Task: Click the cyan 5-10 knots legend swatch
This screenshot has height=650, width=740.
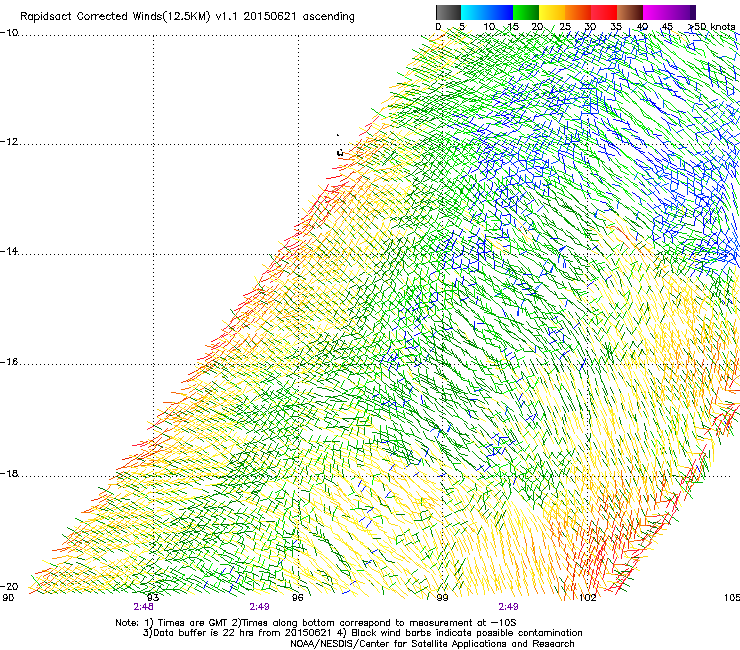Action: click(x=474, y=12)
